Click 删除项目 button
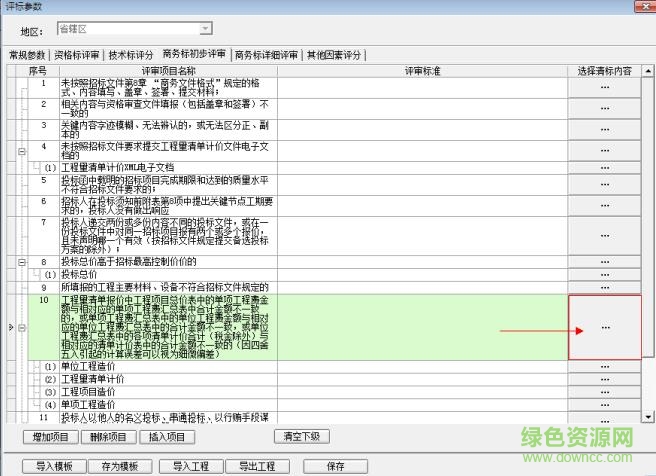The width and height of the screenshot is (656, 476). pyautogui.click(x=113, y=436)
